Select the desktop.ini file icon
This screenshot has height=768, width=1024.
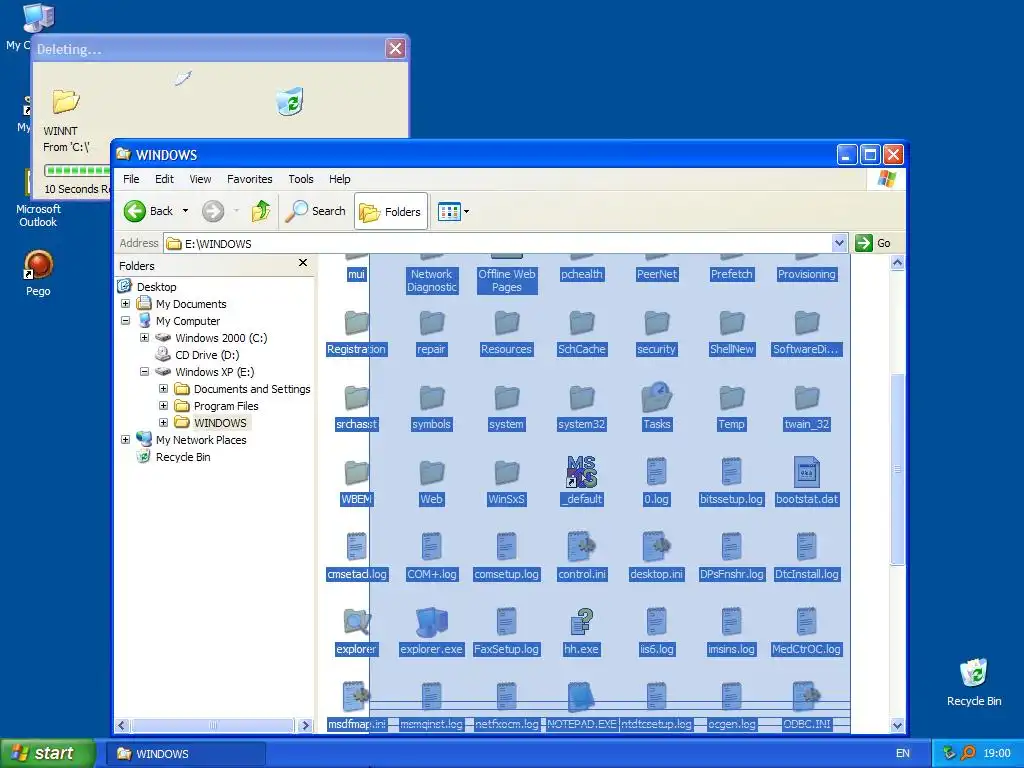[656, 547]
